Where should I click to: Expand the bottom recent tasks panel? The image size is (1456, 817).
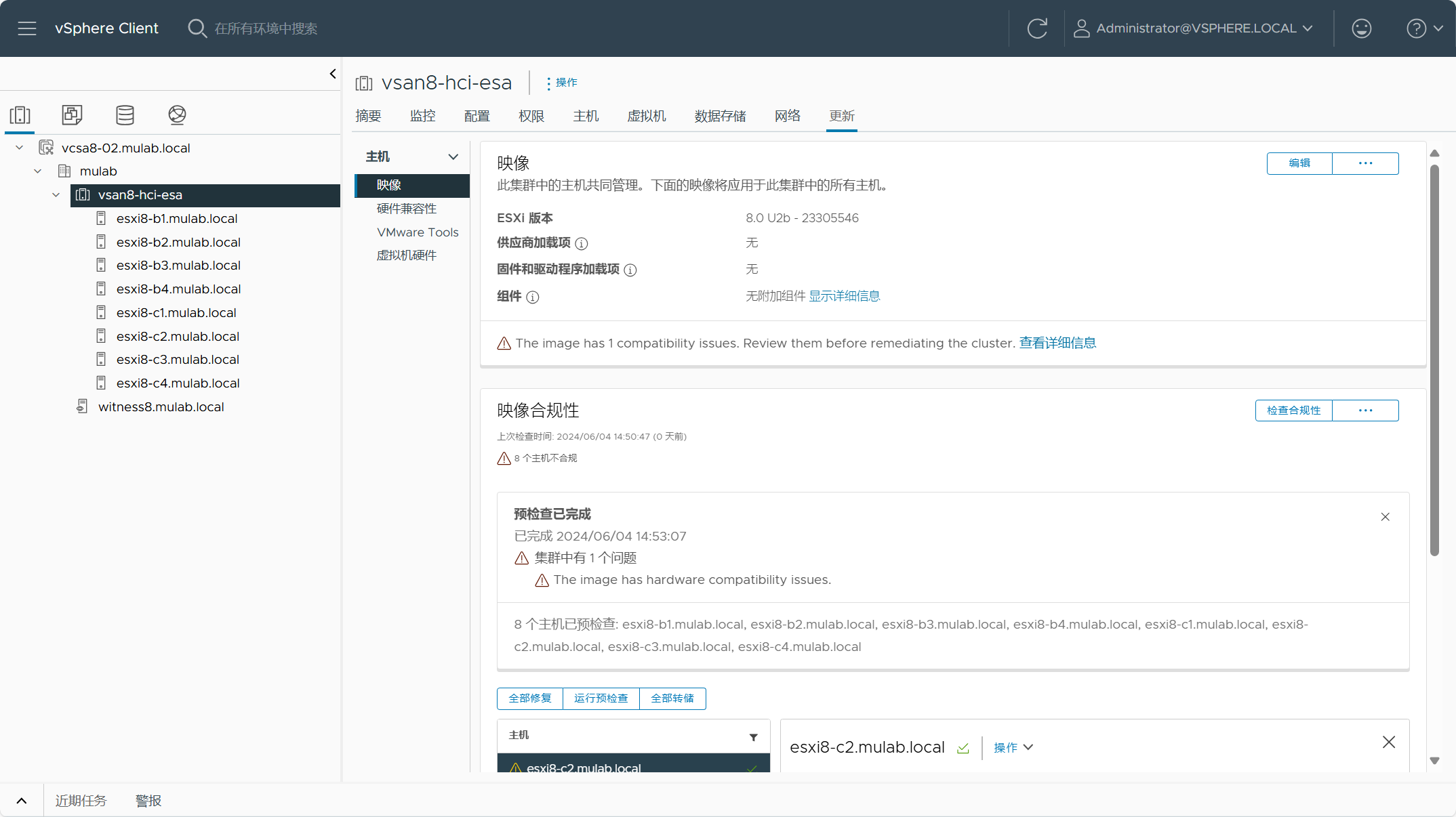(22, 801)
